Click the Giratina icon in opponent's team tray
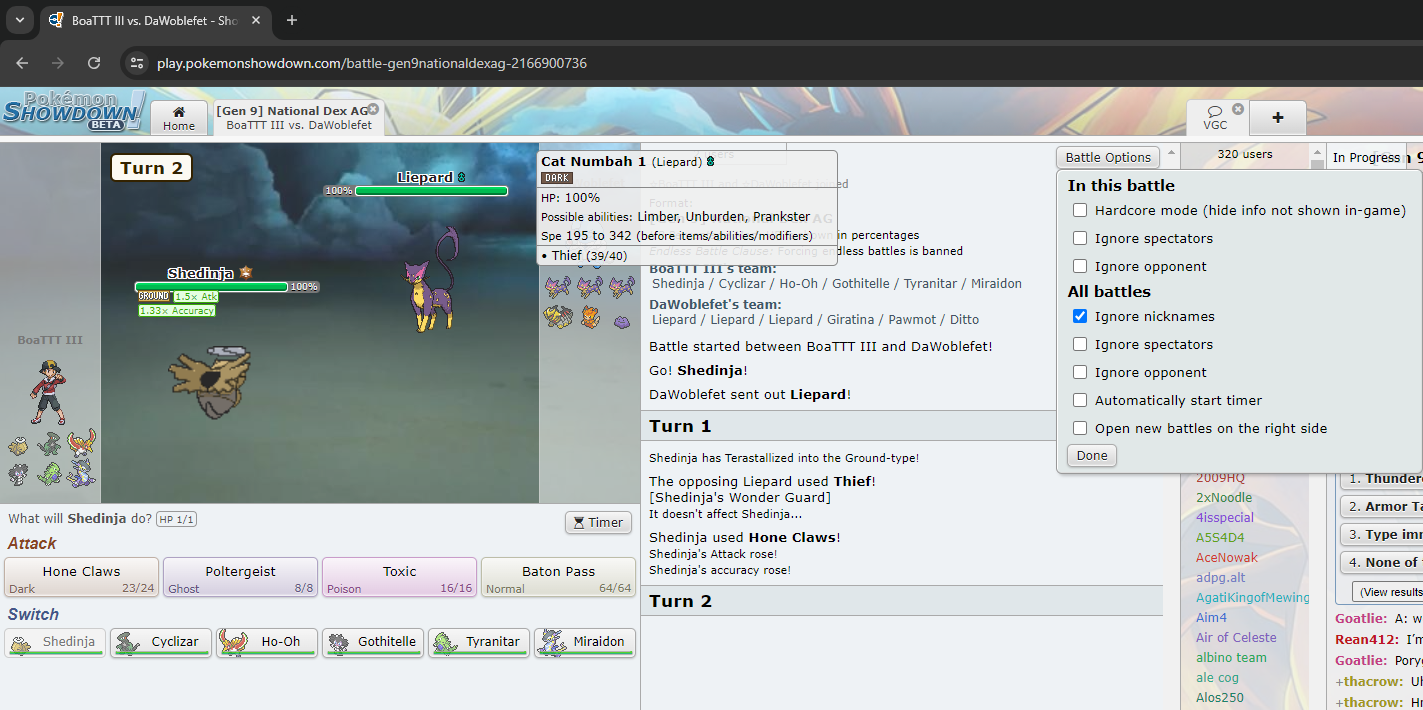The image size is (1423, 710). coord(557,317)
